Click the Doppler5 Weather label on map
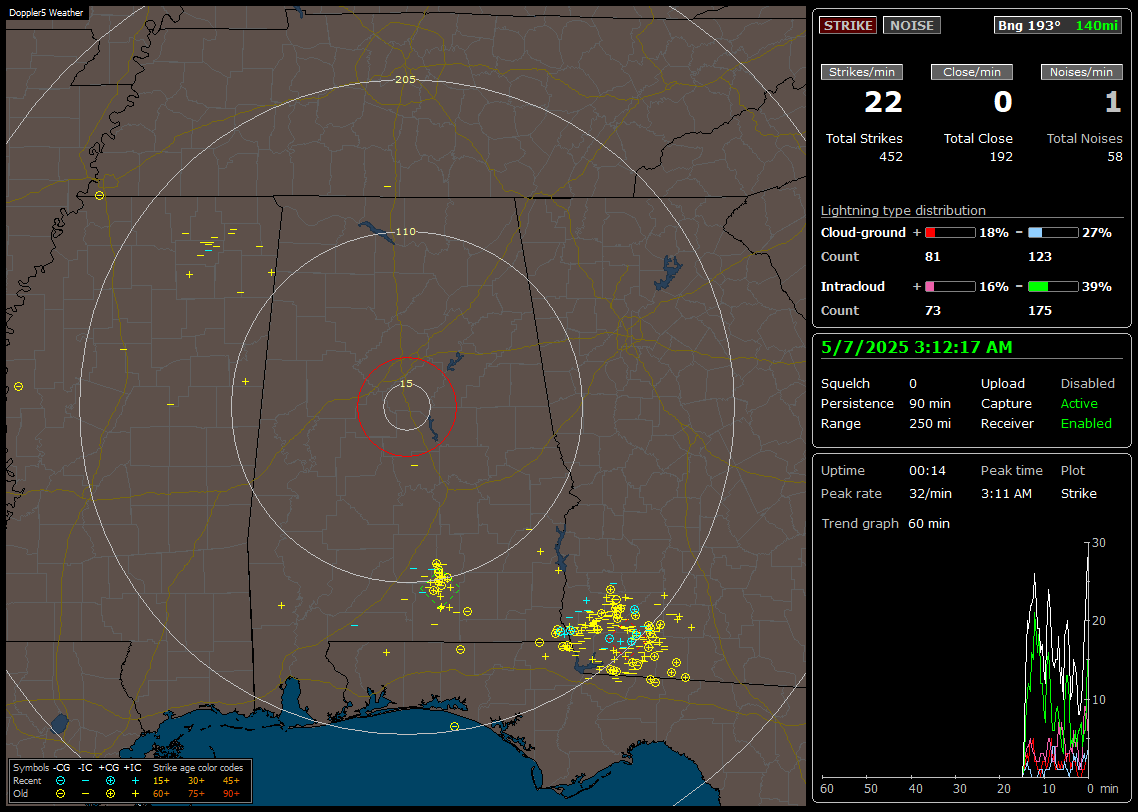 tap(46, 12)
